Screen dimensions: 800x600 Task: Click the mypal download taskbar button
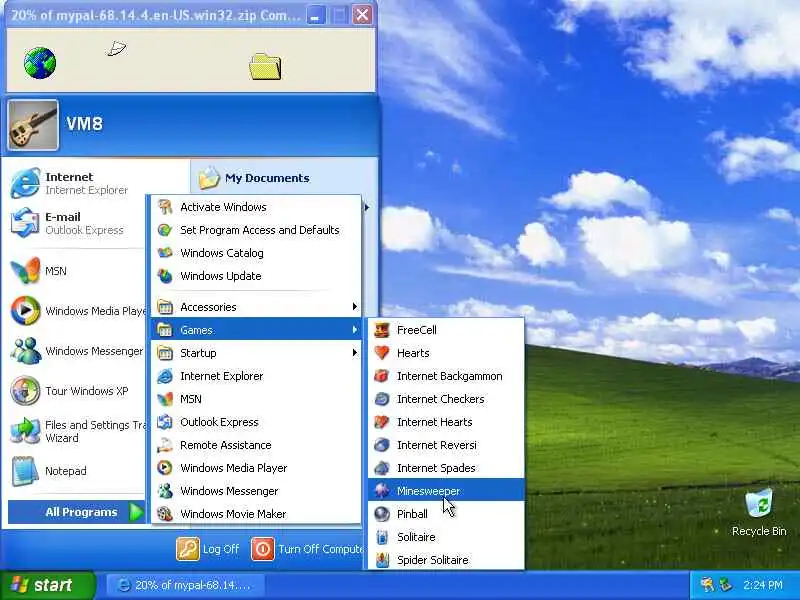186,585
